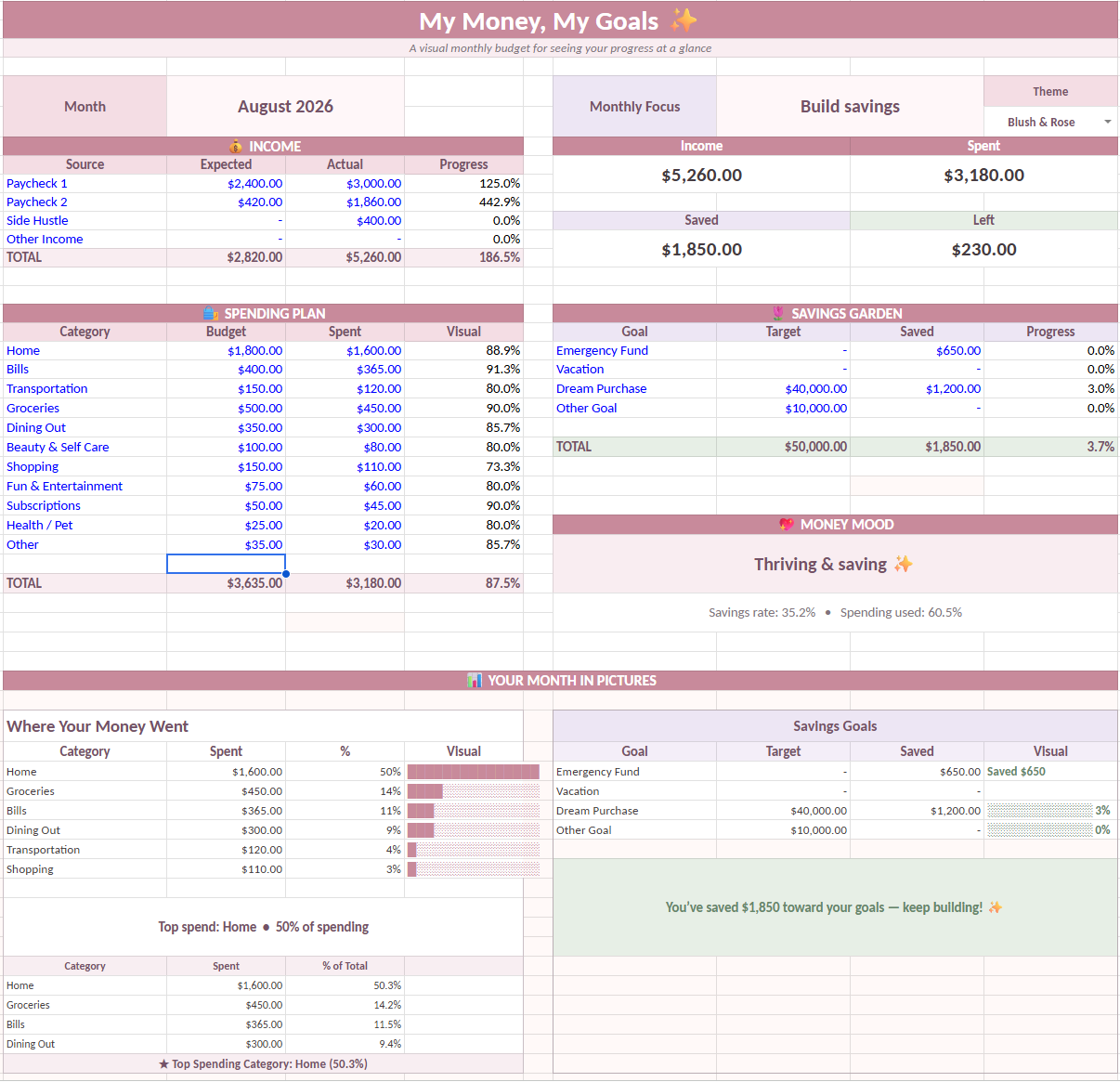Select the Top Spending Category footer row
The height and width of the screenshot is (1082, 1120).
[x=263, y=1063]
